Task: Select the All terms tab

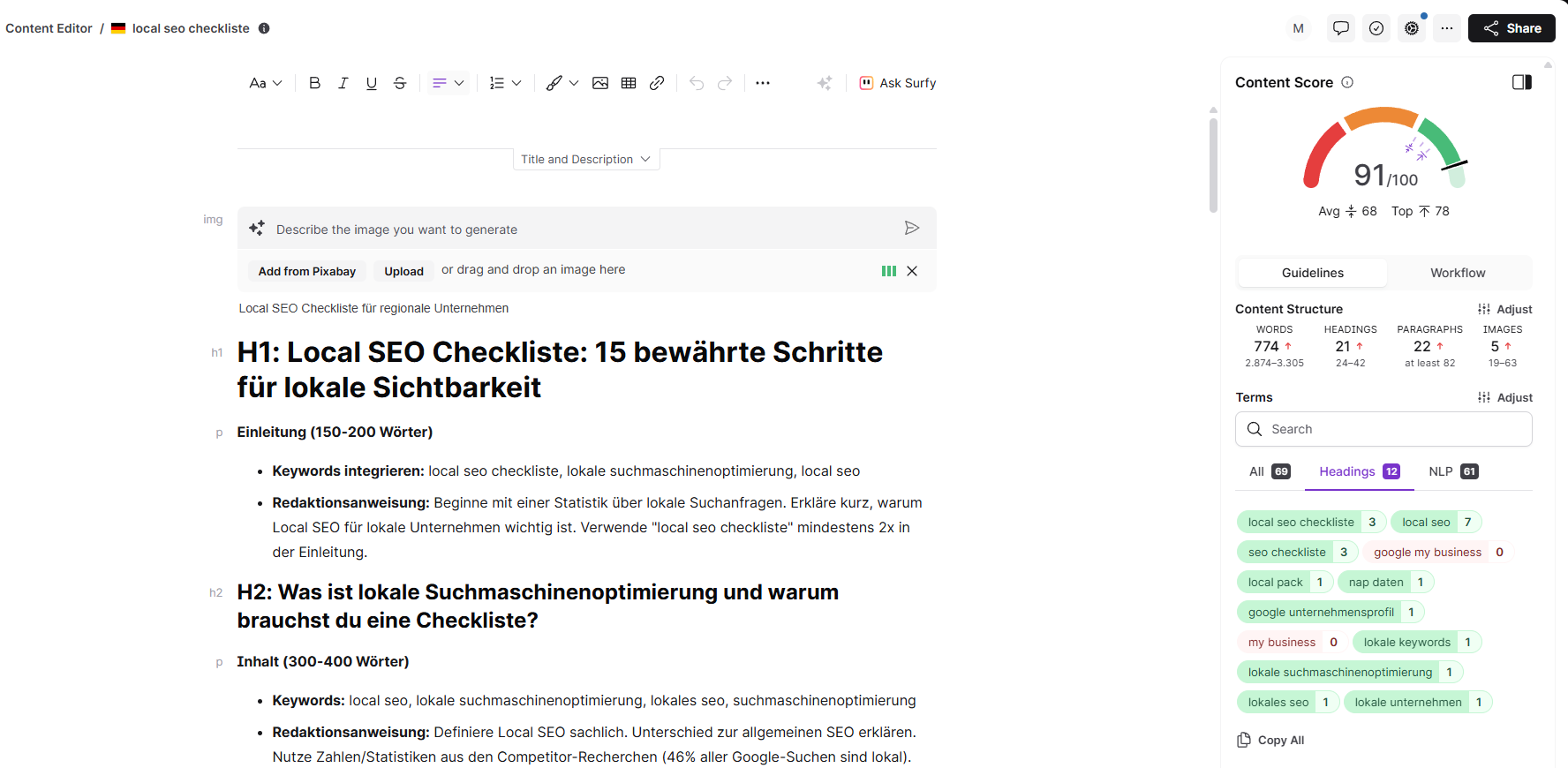Action: [1270, 471]
